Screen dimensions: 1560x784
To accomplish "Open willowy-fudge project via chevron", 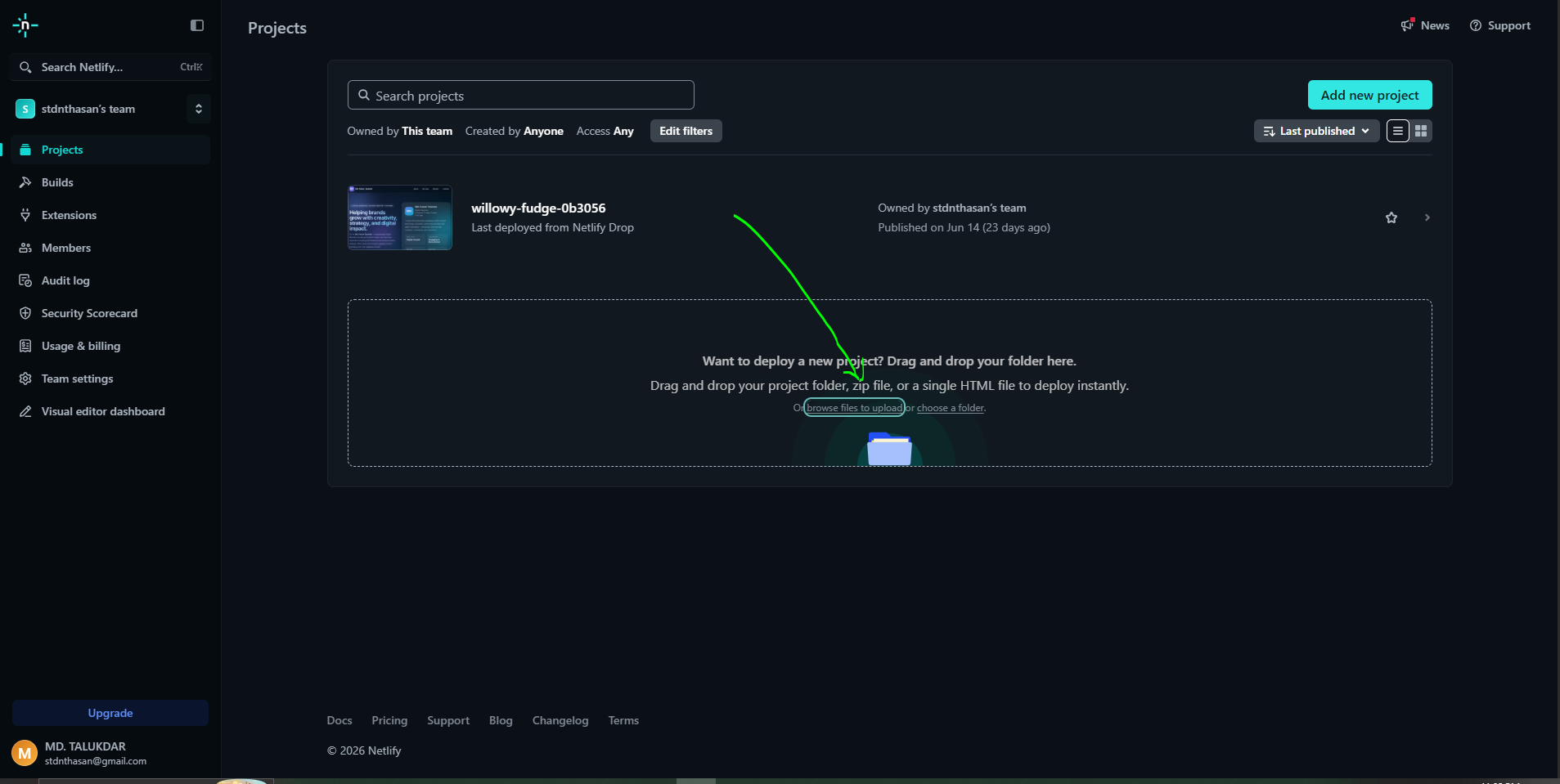I will [x=1427, y=217].
